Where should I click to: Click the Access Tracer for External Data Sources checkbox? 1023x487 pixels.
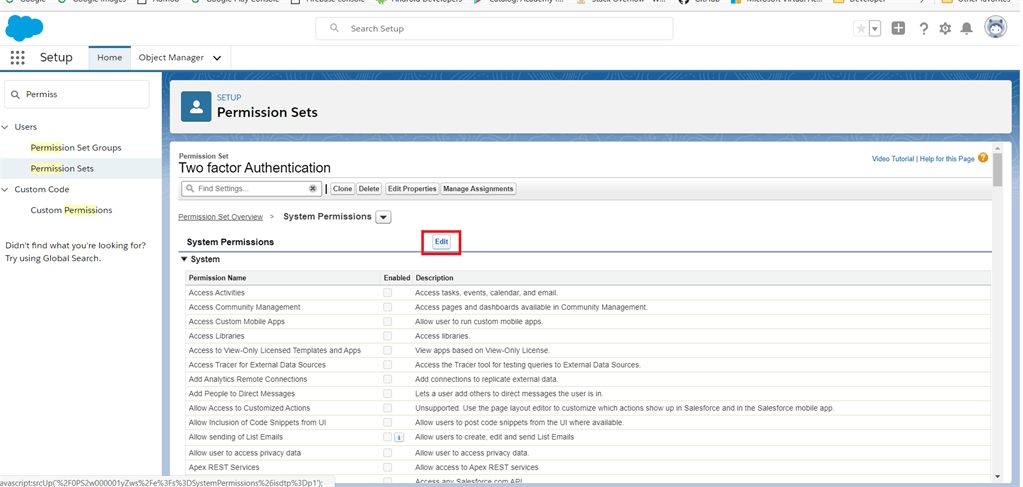click(x=388, y=364)
